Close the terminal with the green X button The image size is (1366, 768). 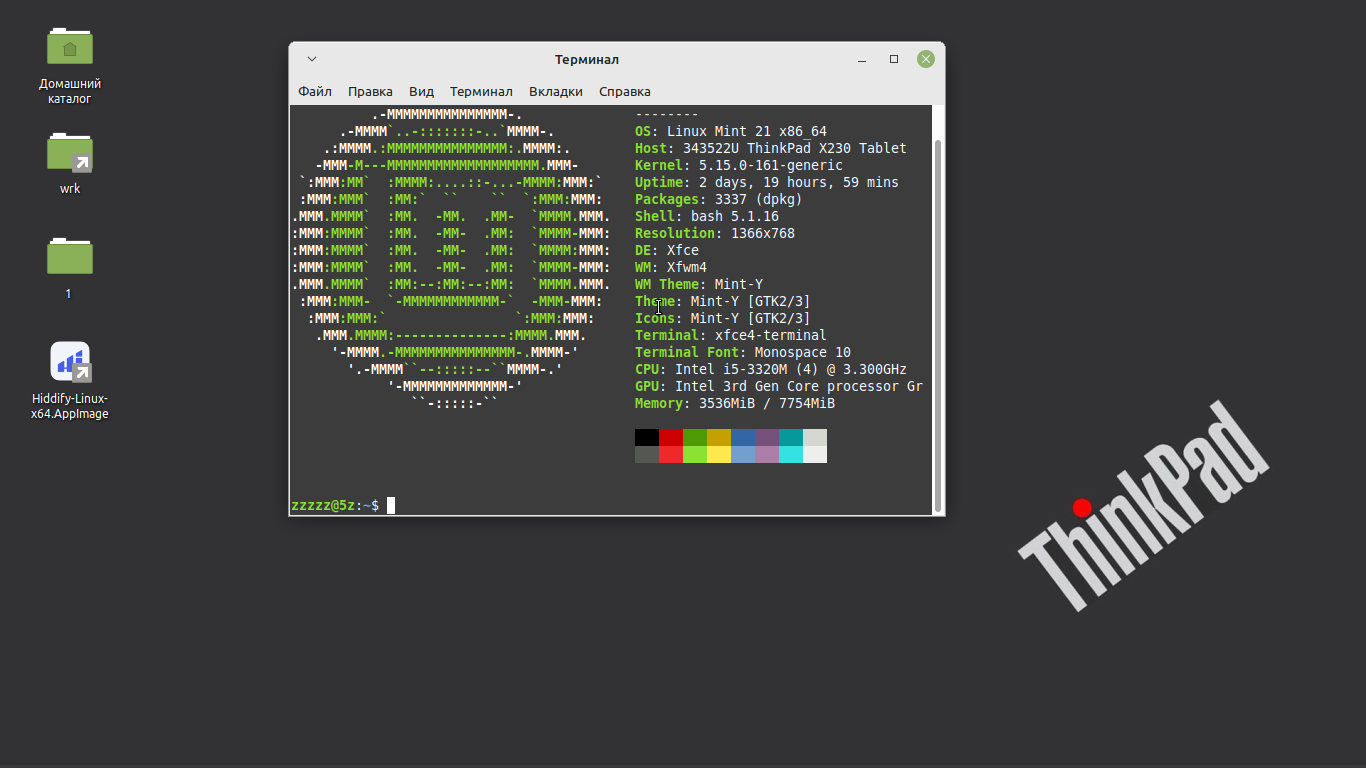point(926,60)
